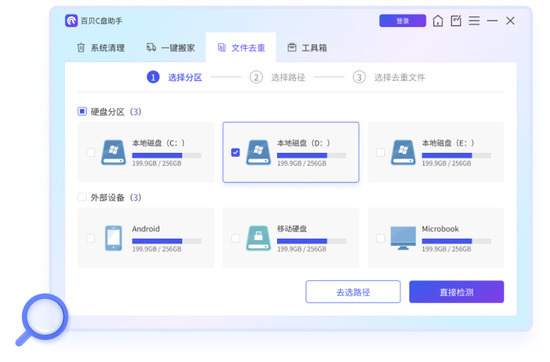Click the Android storage usage bar

167,241
